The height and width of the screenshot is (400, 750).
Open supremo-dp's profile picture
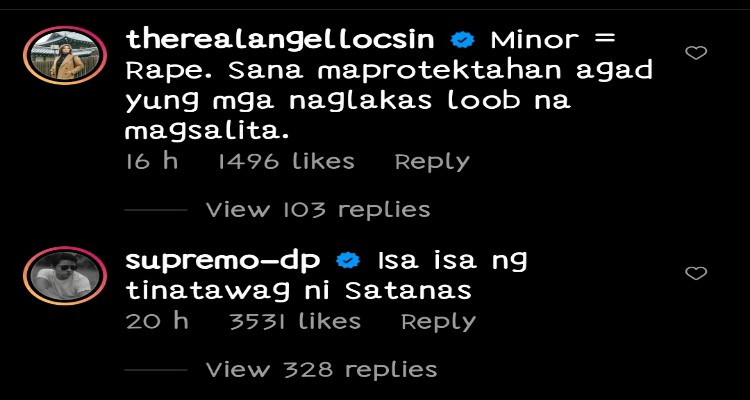tap(65, 276)
